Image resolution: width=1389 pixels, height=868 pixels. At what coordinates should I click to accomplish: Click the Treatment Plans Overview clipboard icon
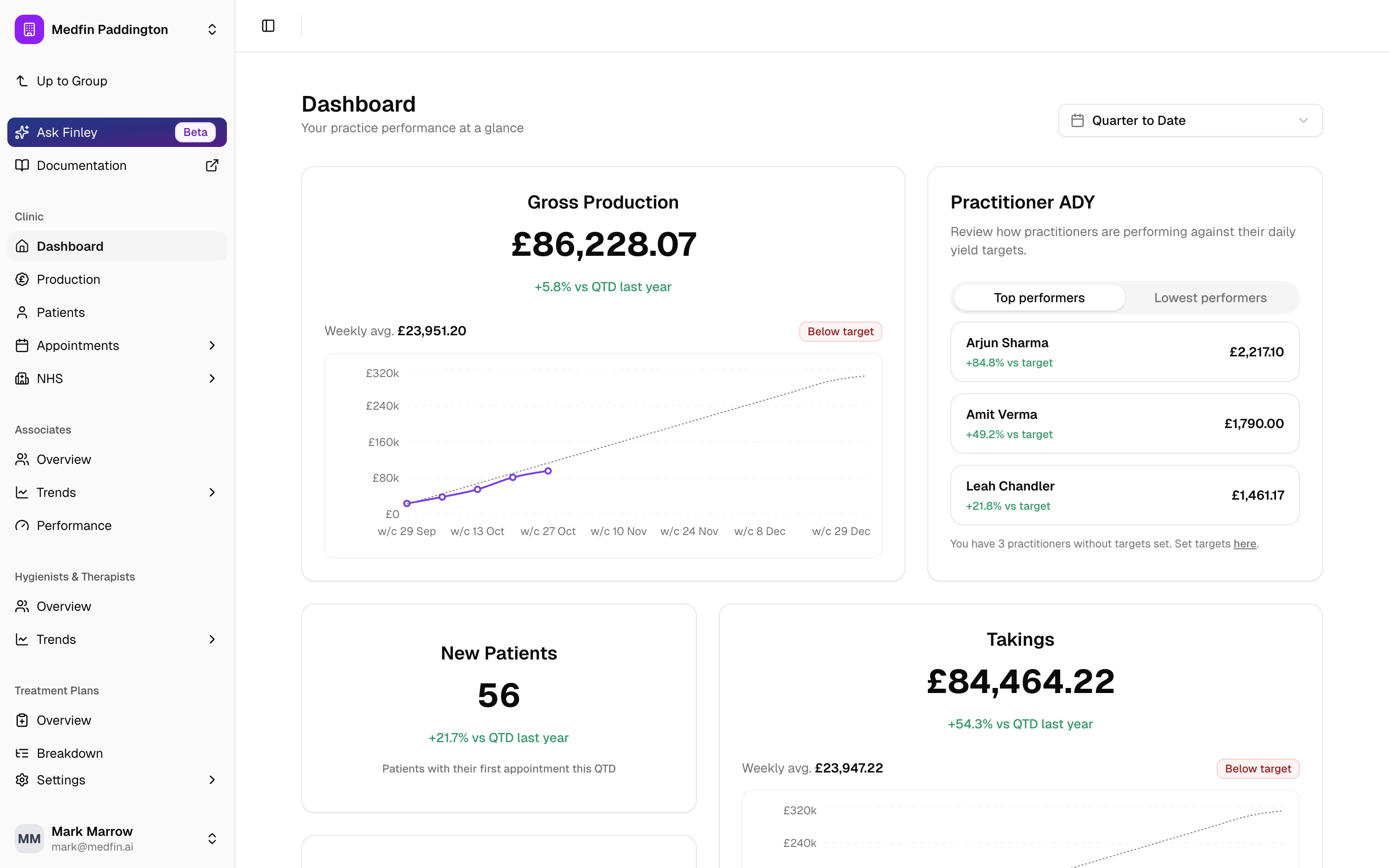[22, 721]
